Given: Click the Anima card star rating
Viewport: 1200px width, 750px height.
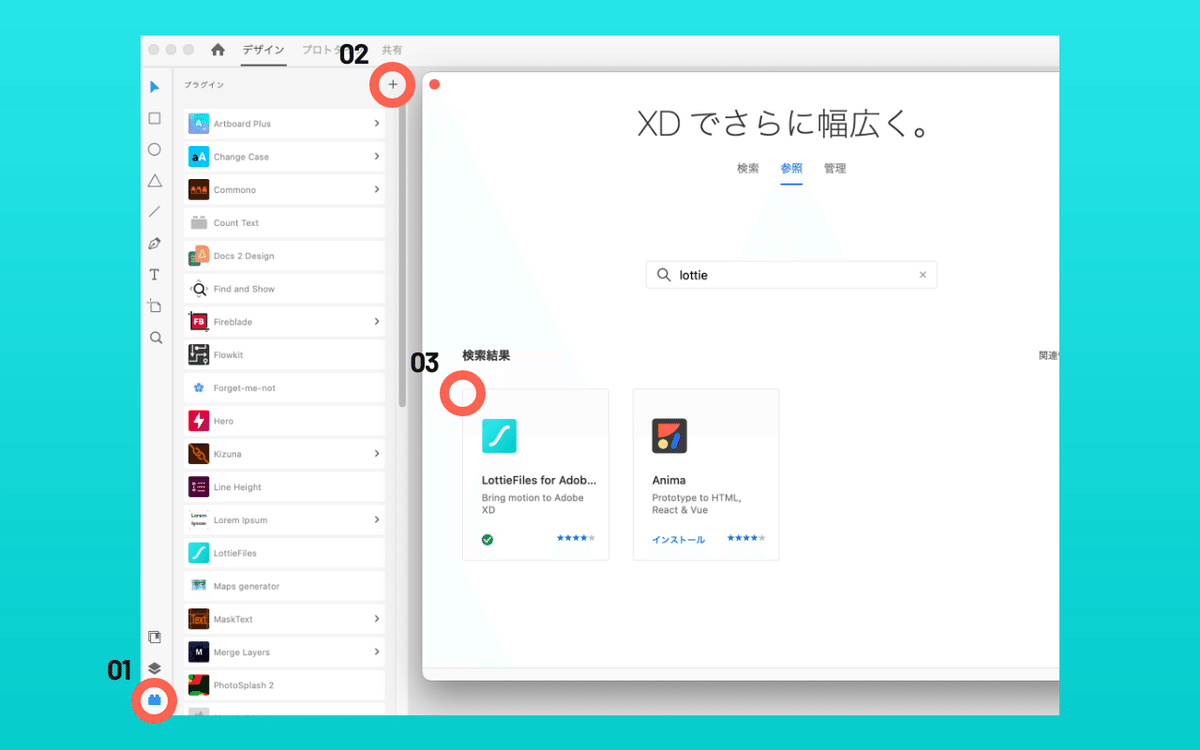Looking at the screenshot, I should [746, 539].
